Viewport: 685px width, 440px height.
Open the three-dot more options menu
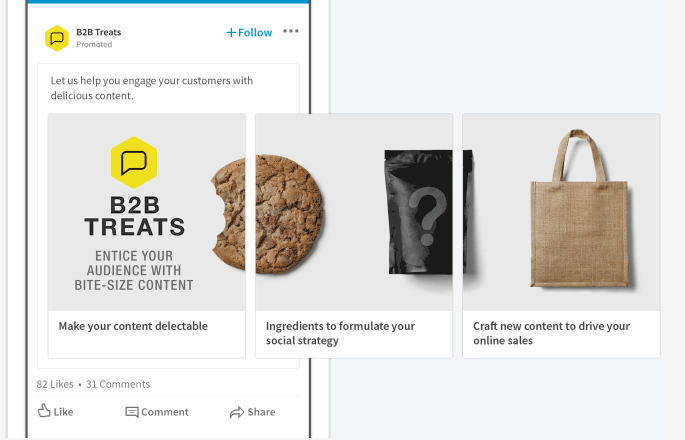[x=291, y=32]
